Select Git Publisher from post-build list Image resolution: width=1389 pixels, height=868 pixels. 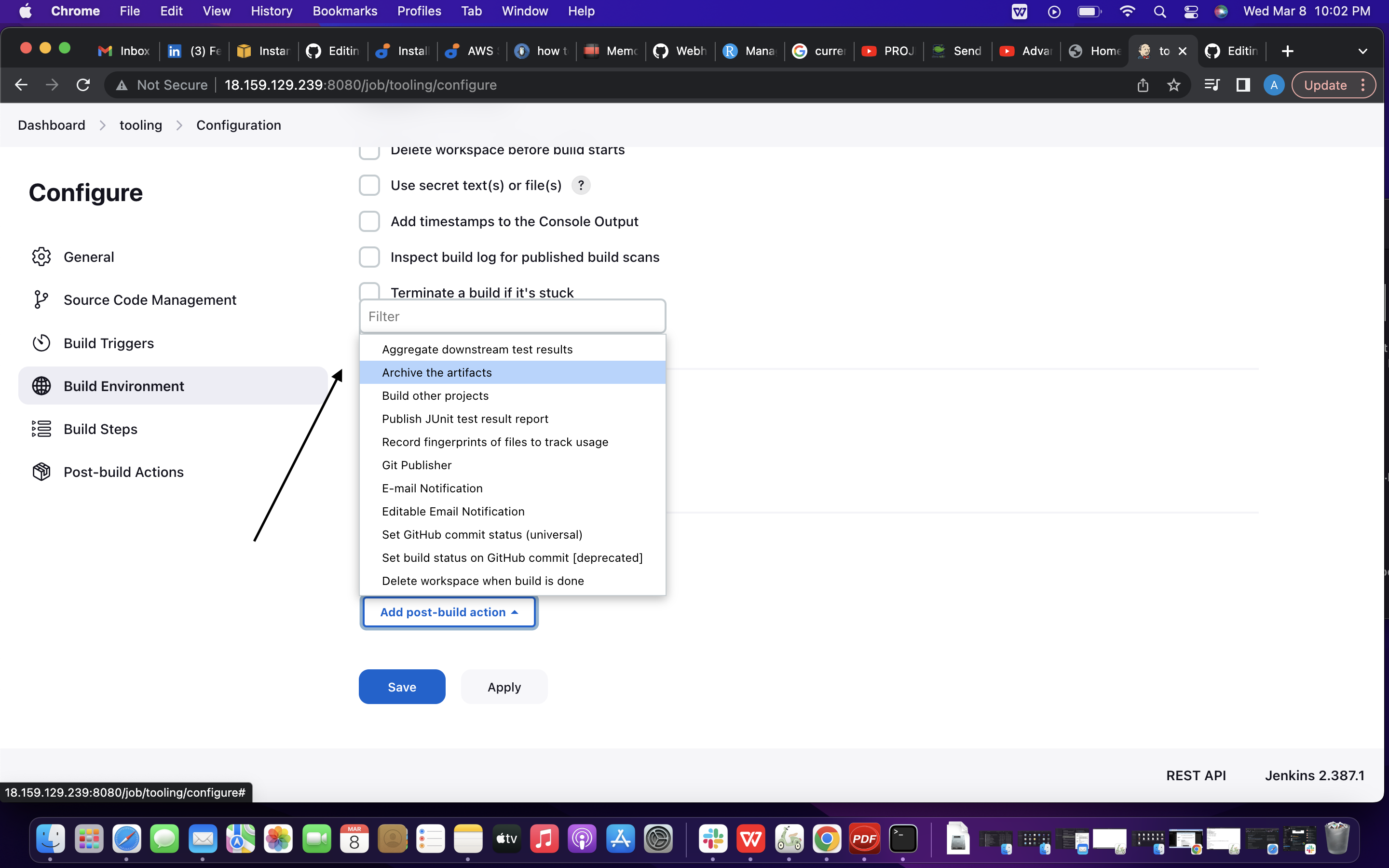417,465
